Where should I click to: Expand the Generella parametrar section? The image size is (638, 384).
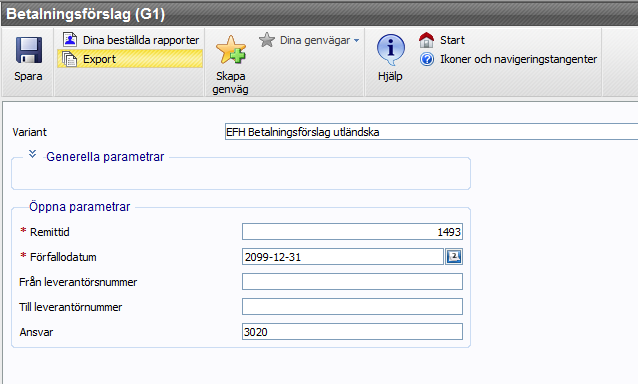pyautogui.click(x=33, y=155)
